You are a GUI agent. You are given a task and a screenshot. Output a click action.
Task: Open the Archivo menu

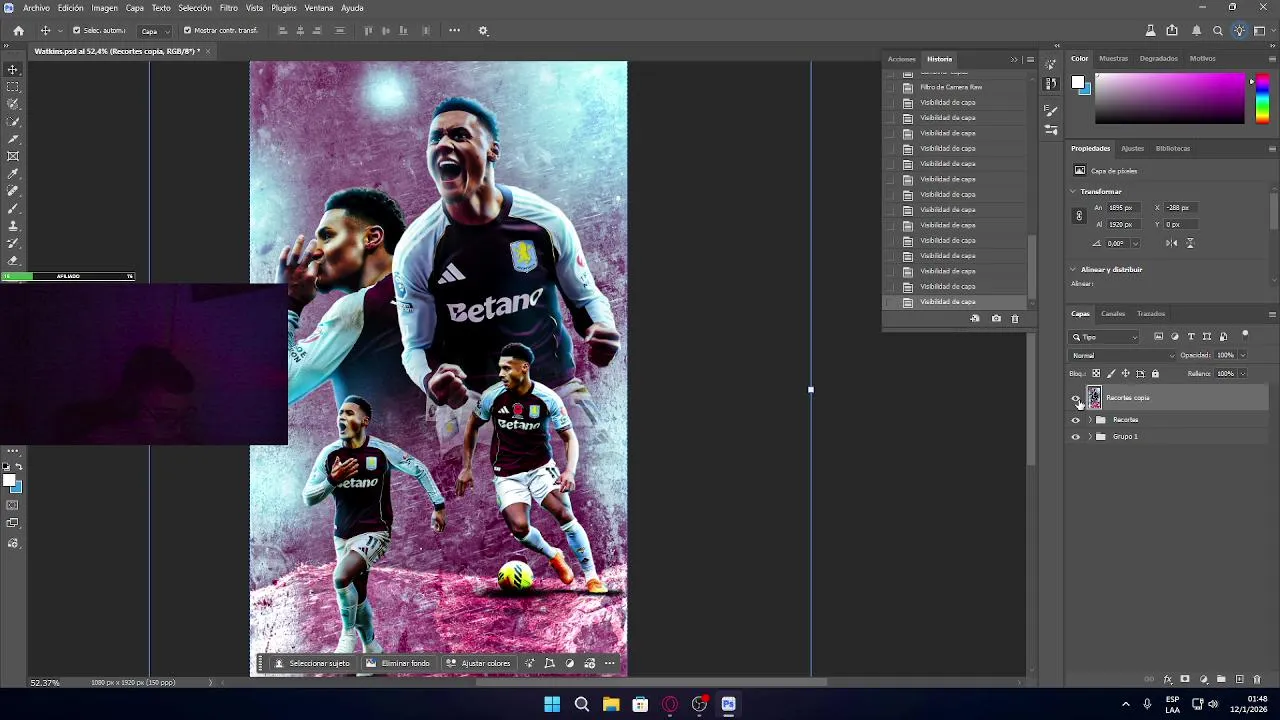coord(36,8)
